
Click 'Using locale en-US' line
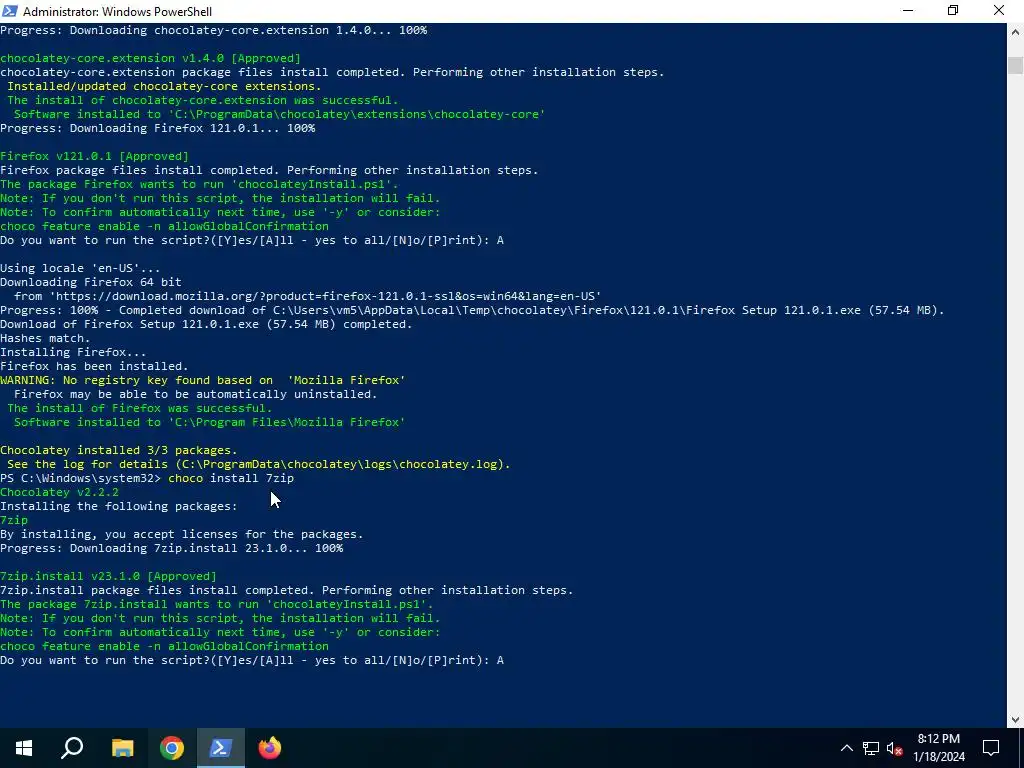pyautogui.click(x=80, y=268)
